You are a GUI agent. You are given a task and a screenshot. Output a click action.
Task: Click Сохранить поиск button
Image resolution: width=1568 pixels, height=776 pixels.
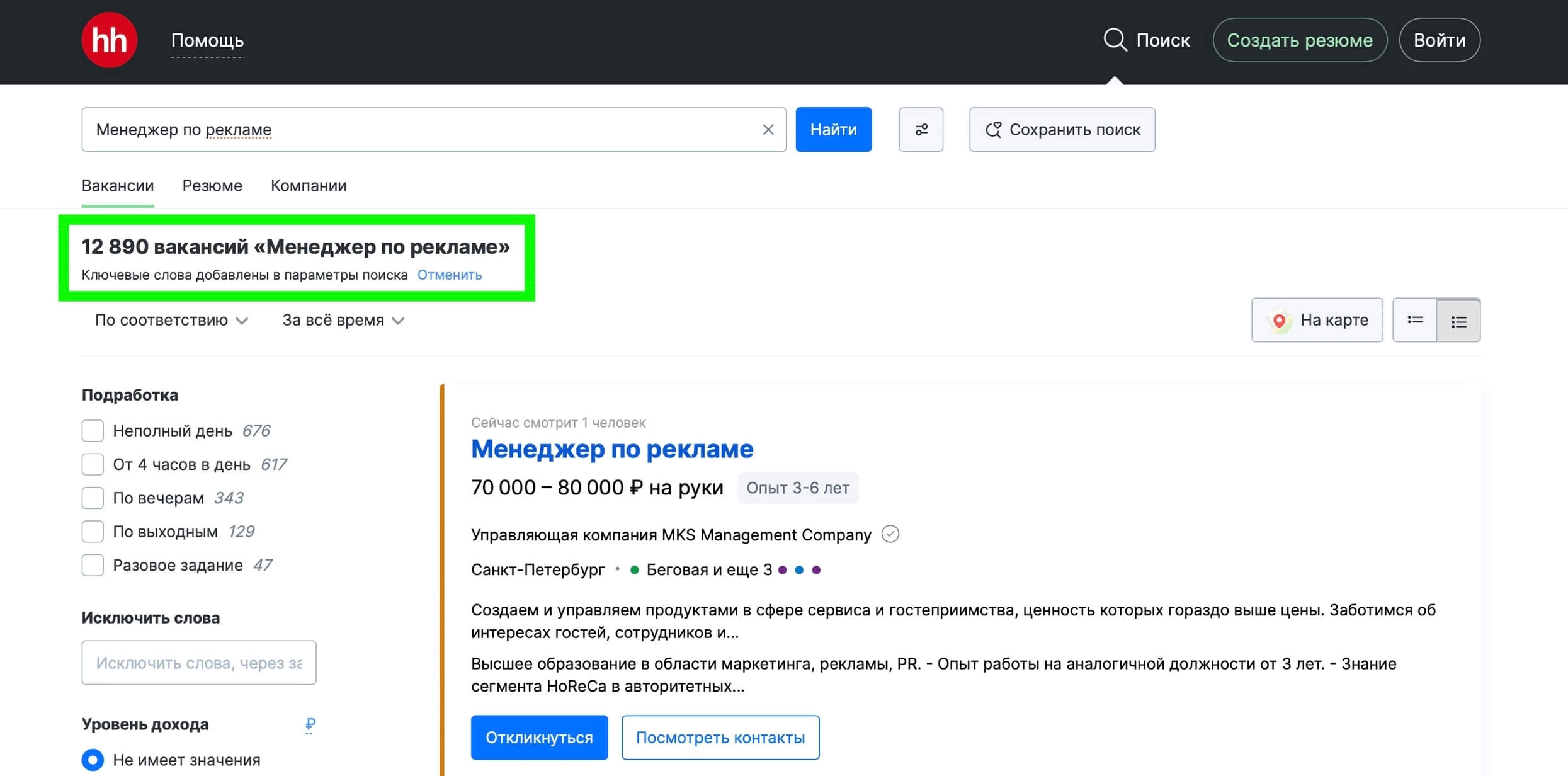tap(1062, 130)
